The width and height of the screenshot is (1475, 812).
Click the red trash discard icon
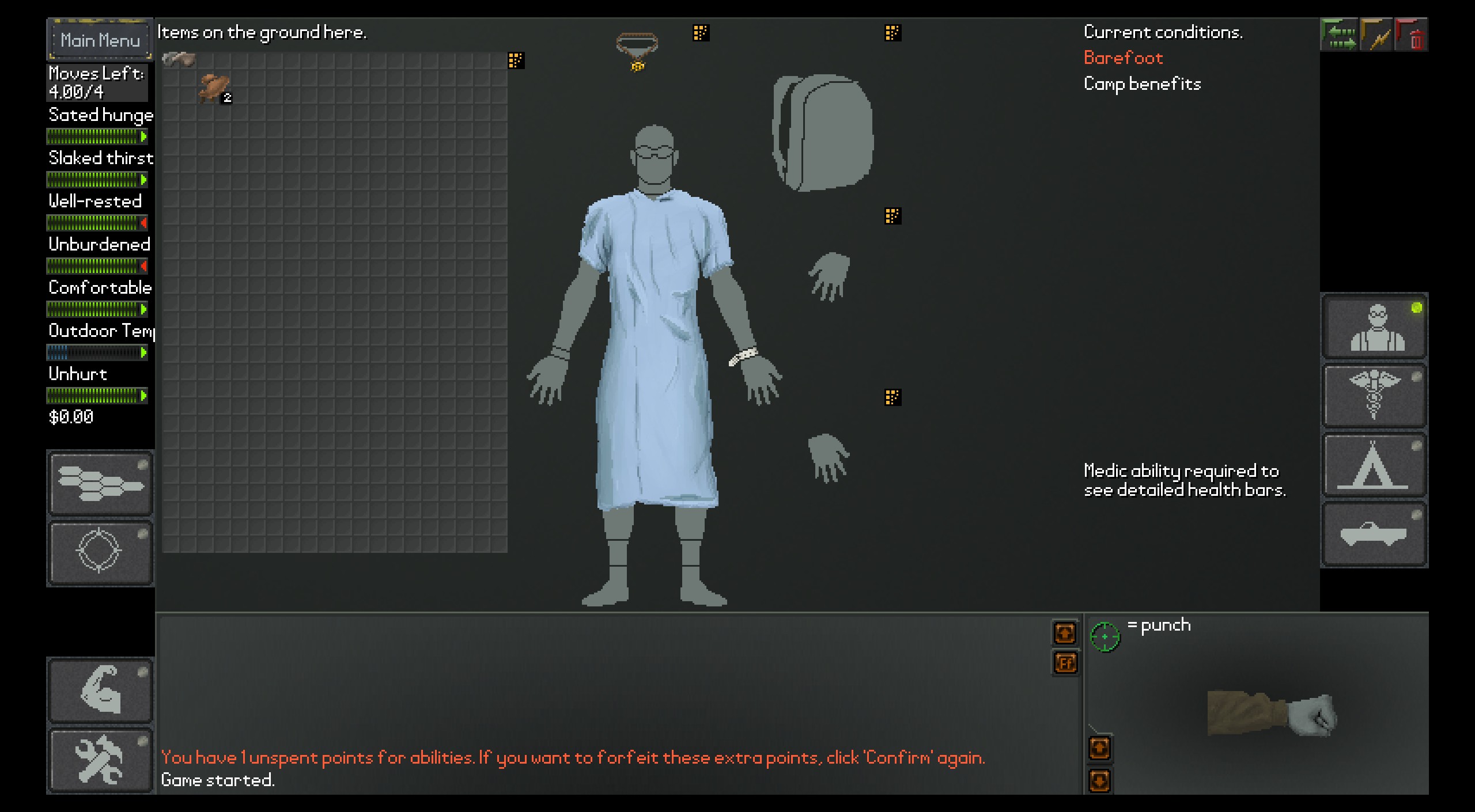tap(1413, 35)
